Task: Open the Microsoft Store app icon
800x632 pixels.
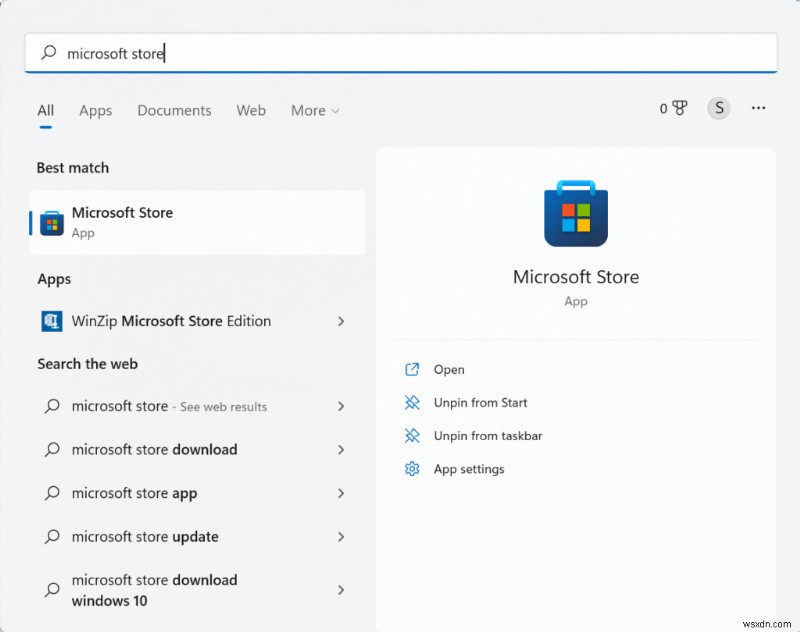Action: coord(52,222)
